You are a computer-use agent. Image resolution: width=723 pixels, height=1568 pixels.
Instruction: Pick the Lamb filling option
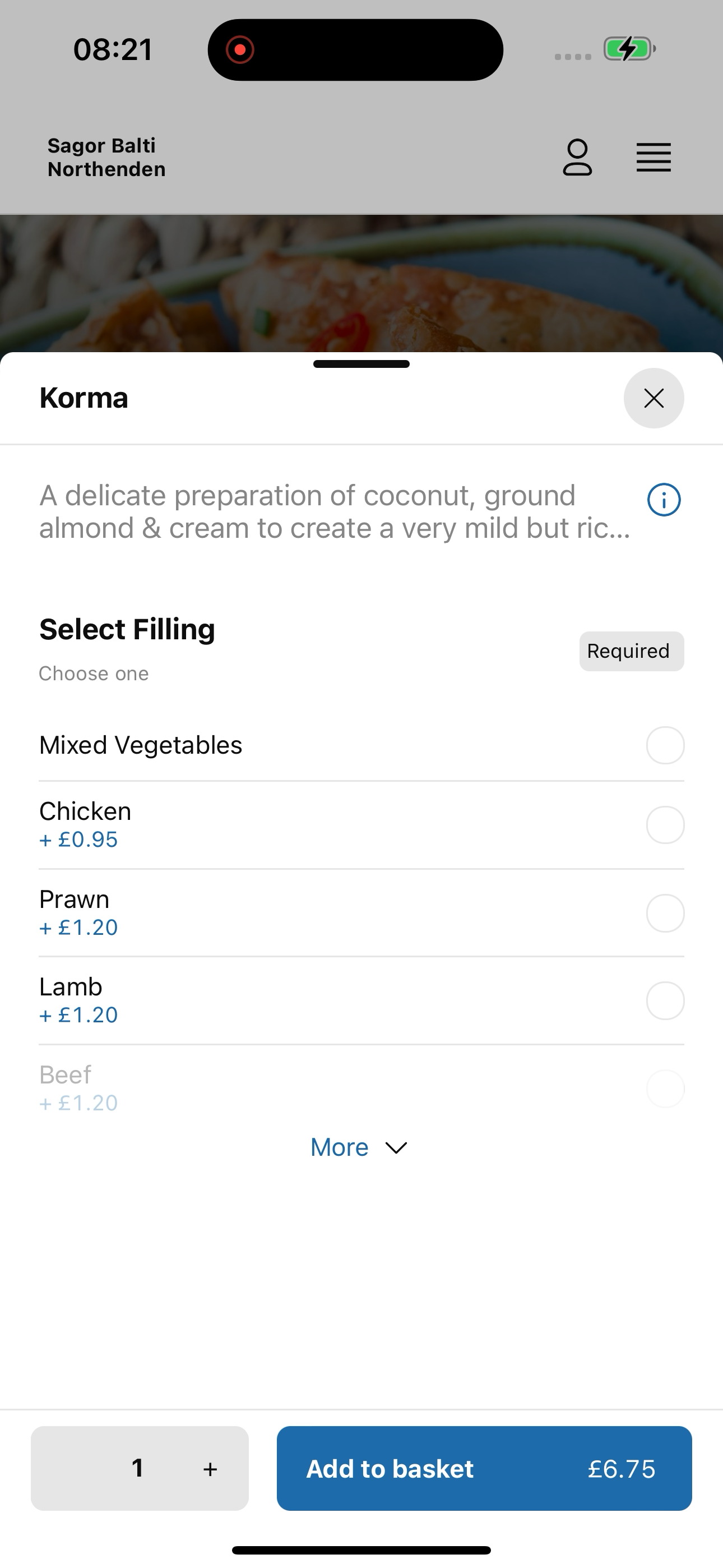[361, 1000]
